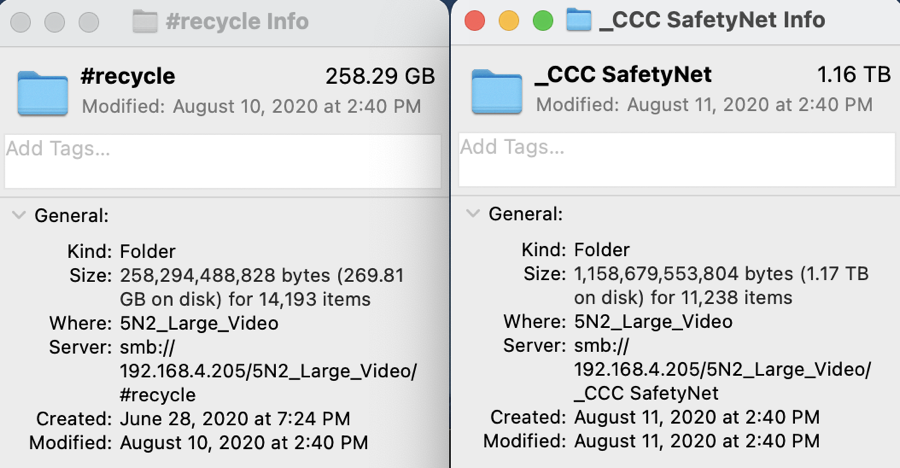Click the title bar _CCC SafetyNet proxy icon
Image resolution: width=900 pixels, height=468 pixels.
click(x=578, y=20)
